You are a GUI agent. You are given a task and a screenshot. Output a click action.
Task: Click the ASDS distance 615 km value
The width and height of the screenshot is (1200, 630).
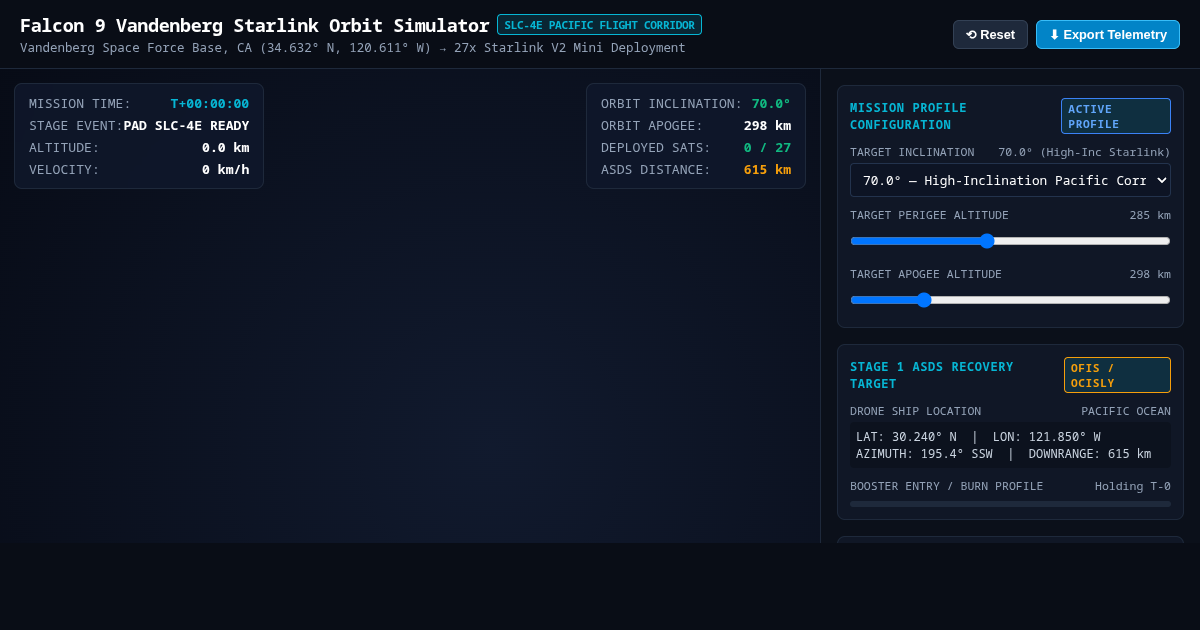[x=767, y=170]
